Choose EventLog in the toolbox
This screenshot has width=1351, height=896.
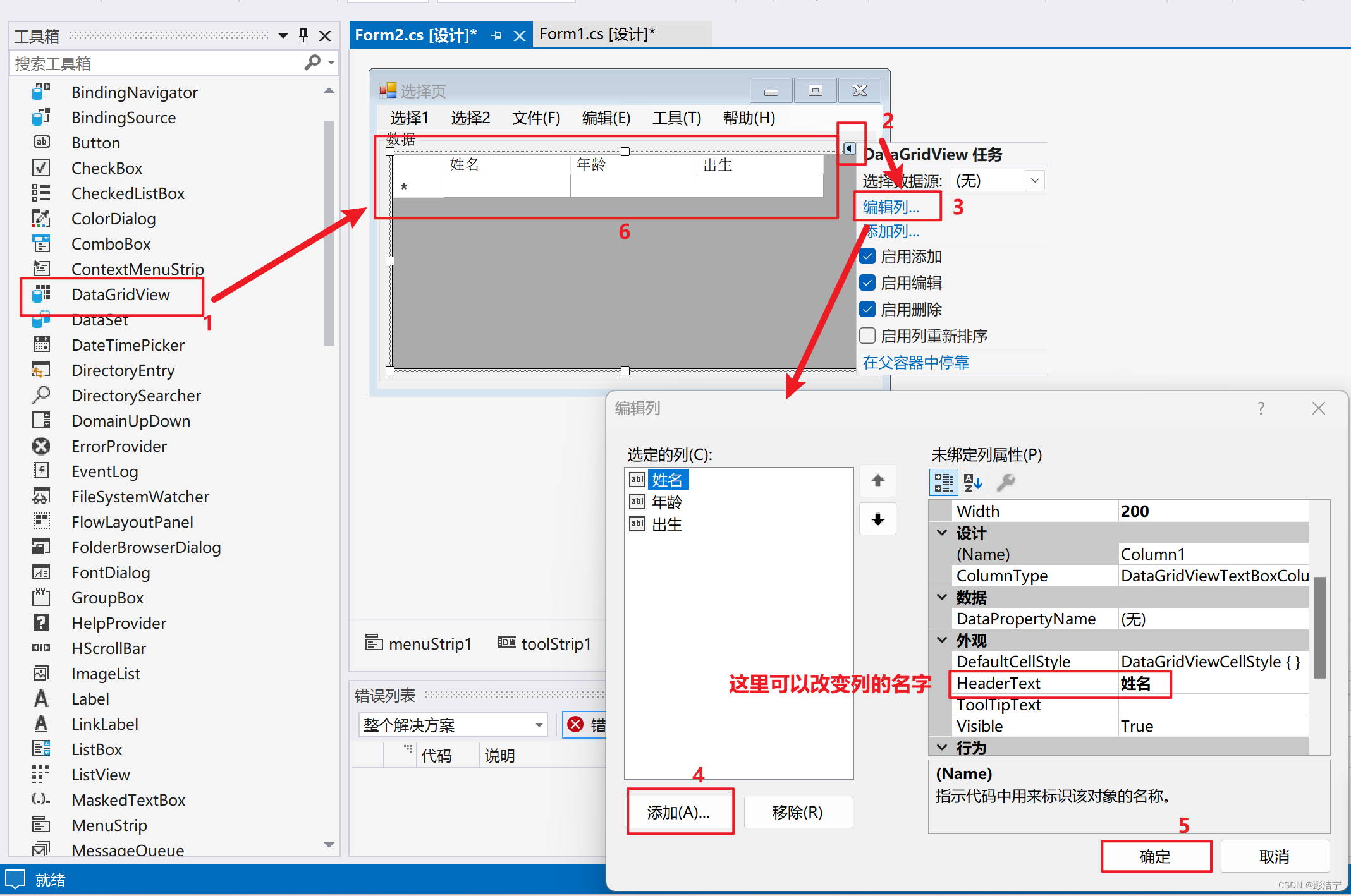104,471
